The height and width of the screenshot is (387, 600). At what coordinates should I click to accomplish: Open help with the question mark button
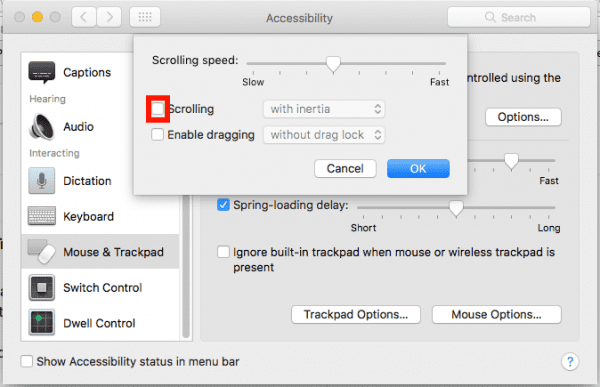pos(570,361)
